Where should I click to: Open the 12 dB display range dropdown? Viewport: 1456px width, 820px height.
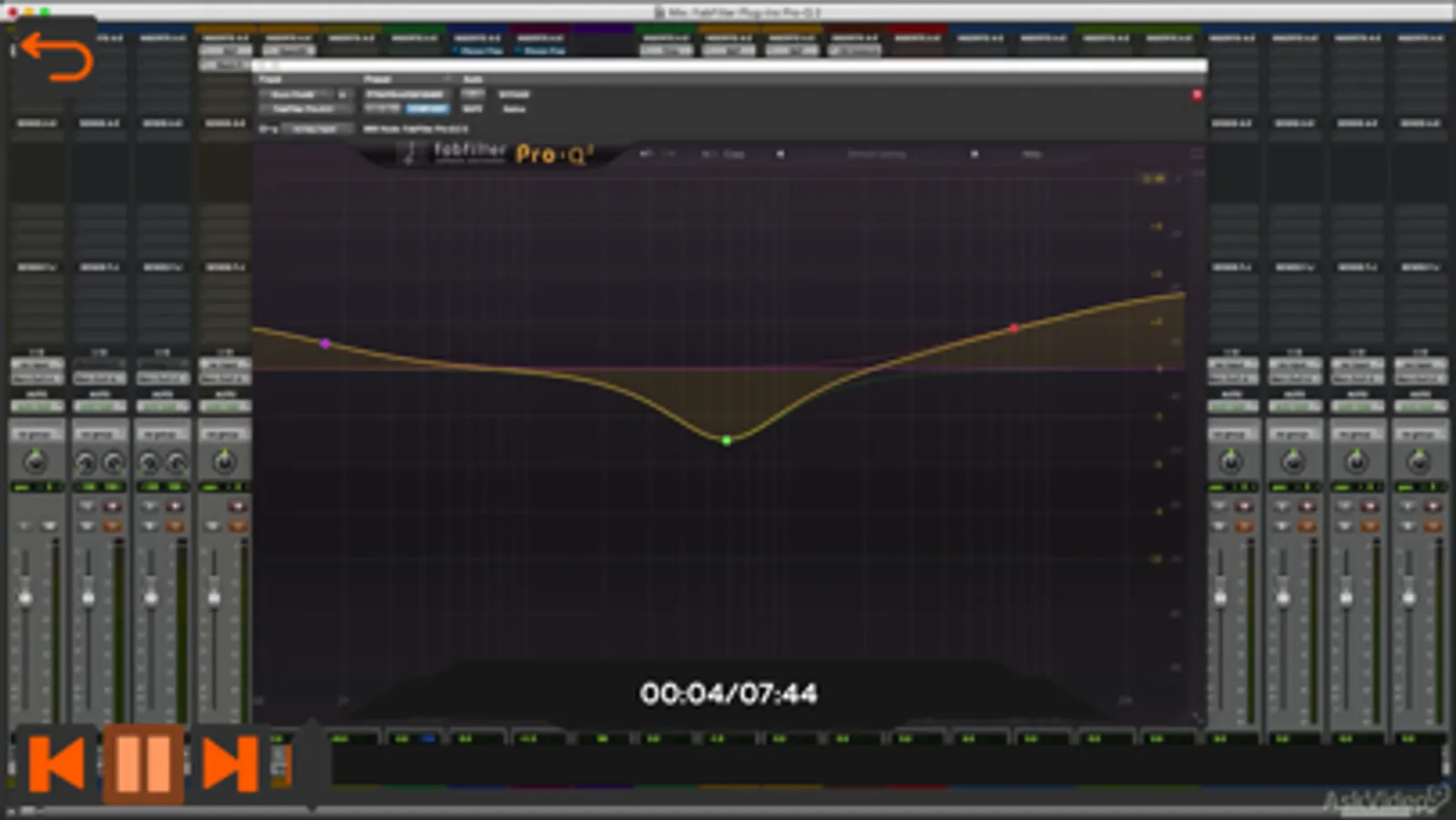tap(1154, 179)
